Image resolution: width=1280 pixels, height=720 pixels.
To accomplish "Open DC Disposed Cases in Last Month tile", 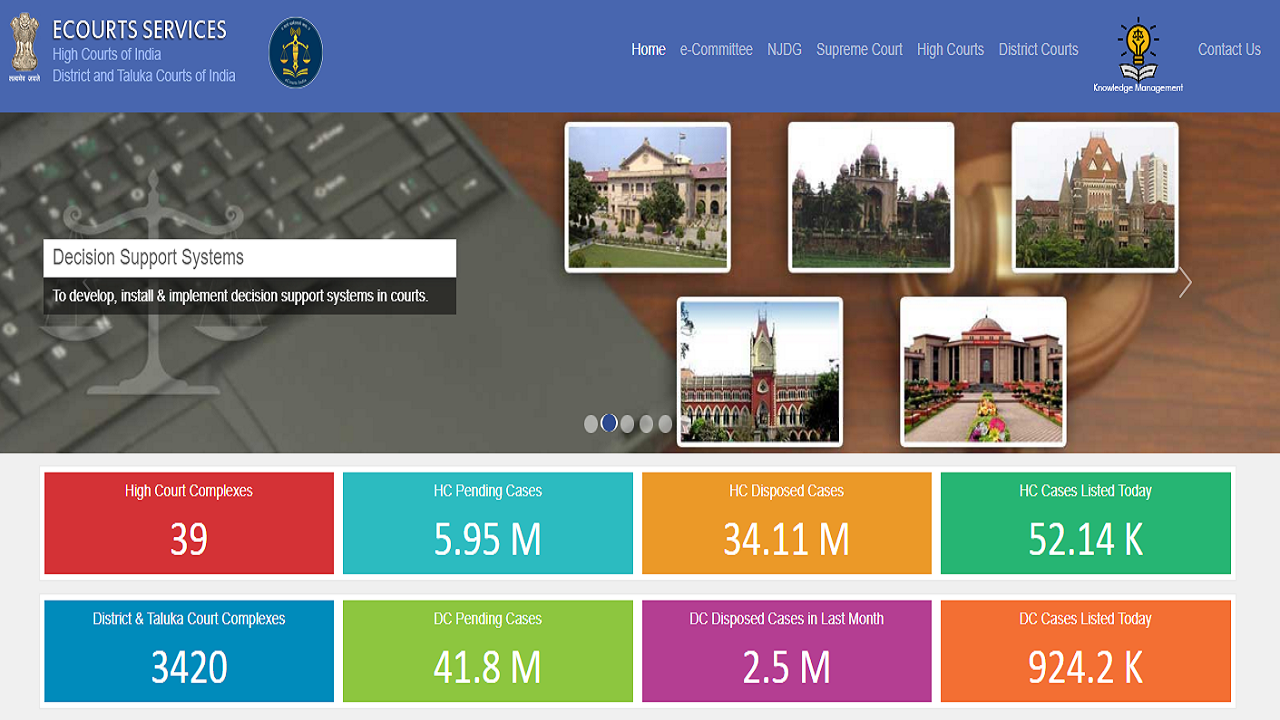I will (x=786, y=651).
